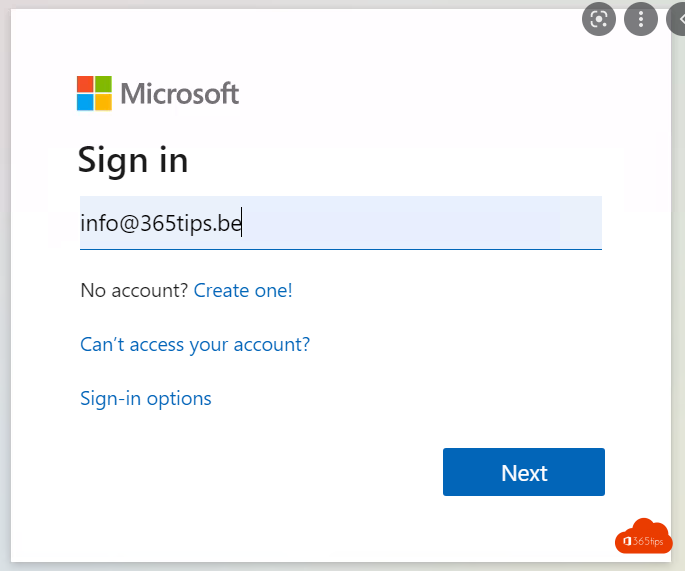Screen dimensions: 685x571
Task: Click the "365tips" text in orange cloud
Action: (x=649, y=541)
